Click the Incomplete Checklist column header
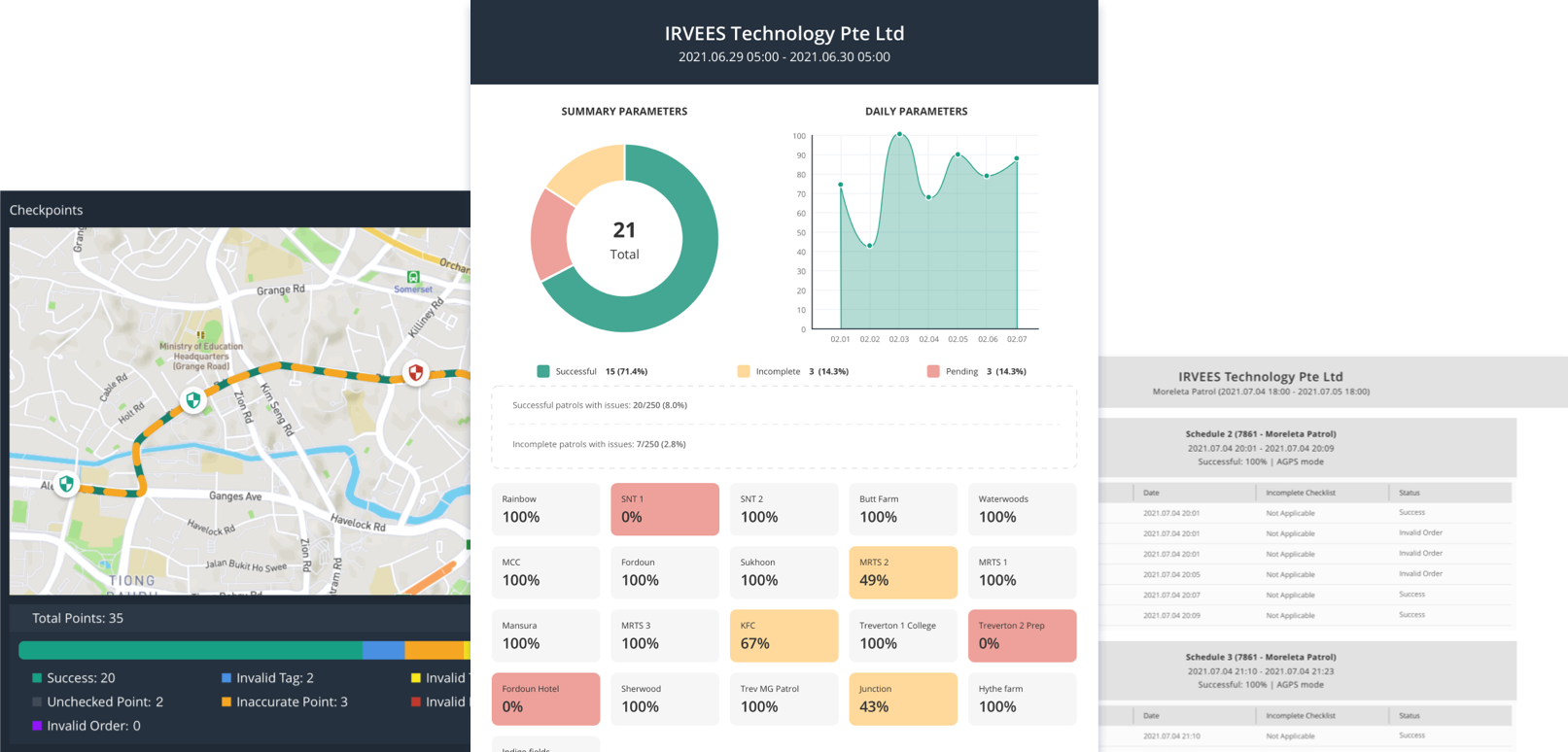This screenshot has height=752, width=1568. coord(1301,493)
